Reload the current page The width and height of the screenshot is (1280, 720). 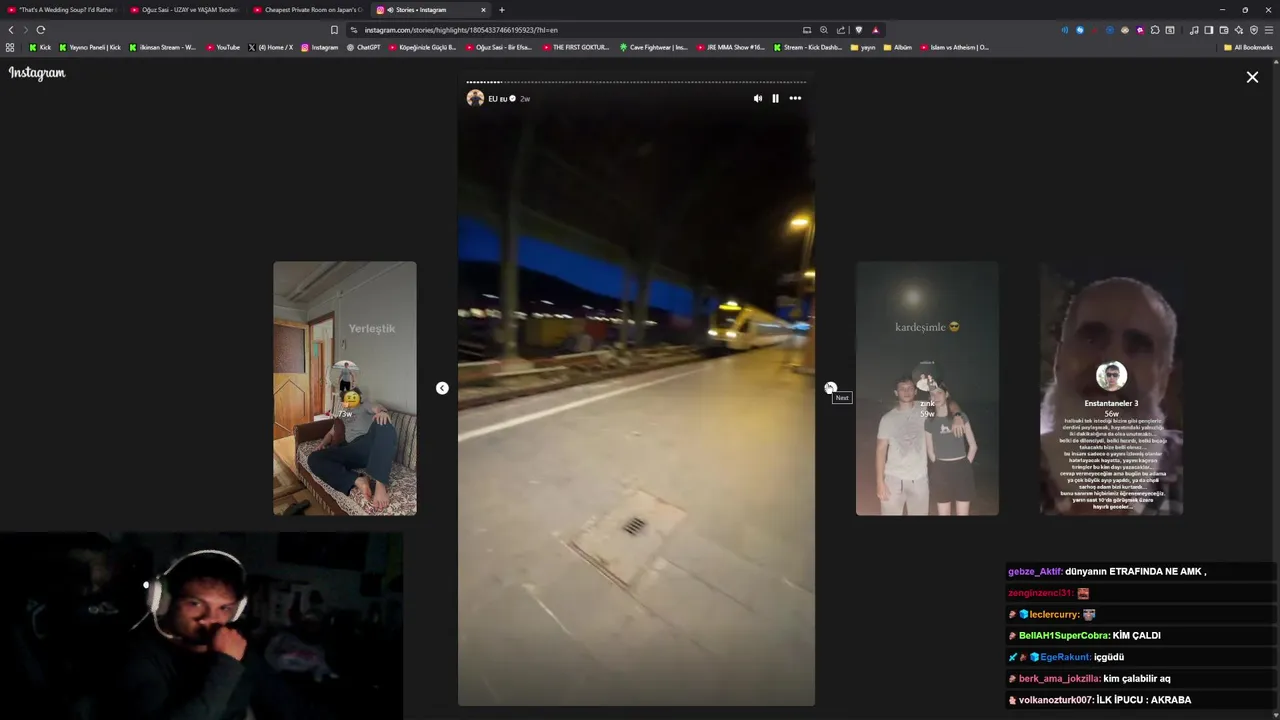tap(40, 30)
